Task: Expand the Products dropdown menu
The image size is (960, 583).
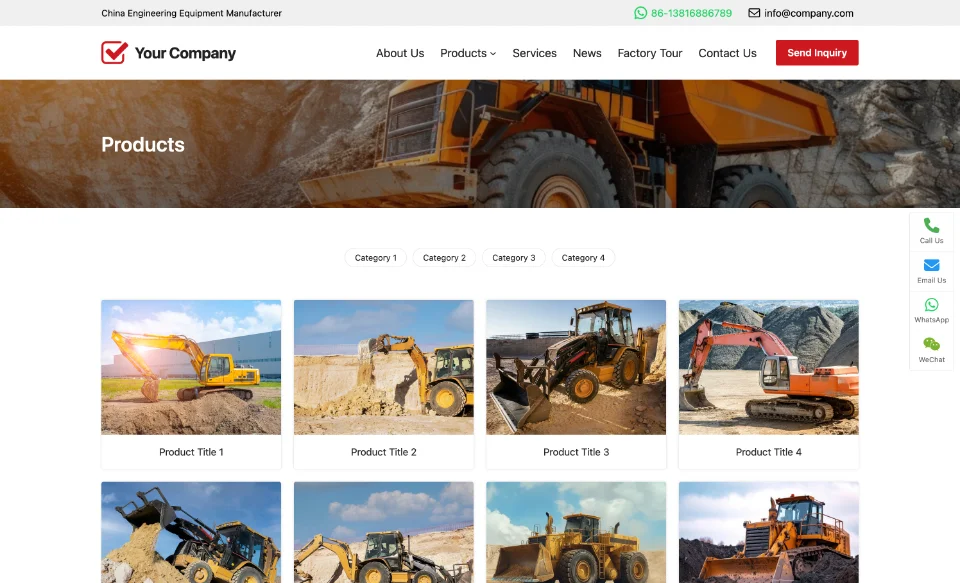Action: [467, 53]
